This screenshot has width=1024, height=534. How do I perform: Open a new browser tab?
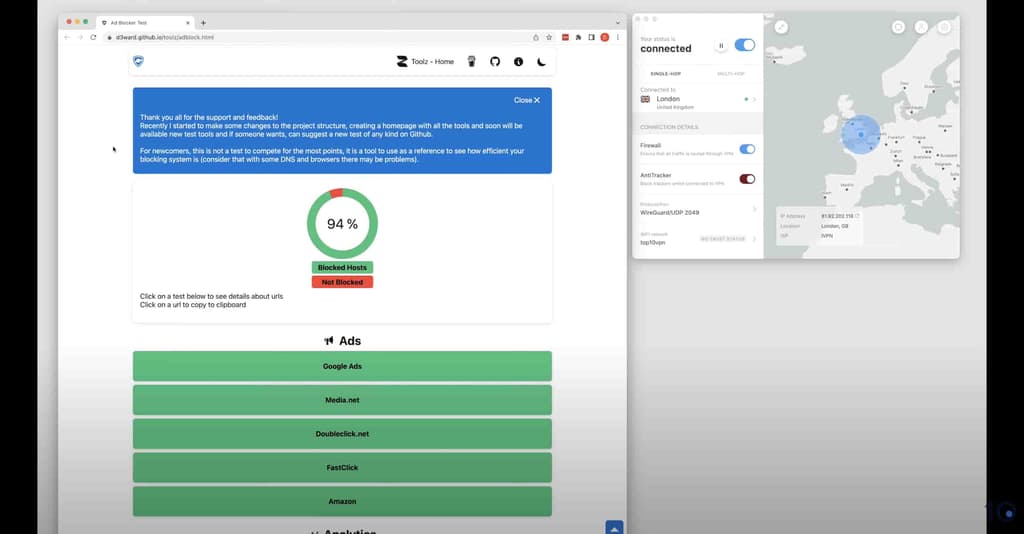(203, 23)
